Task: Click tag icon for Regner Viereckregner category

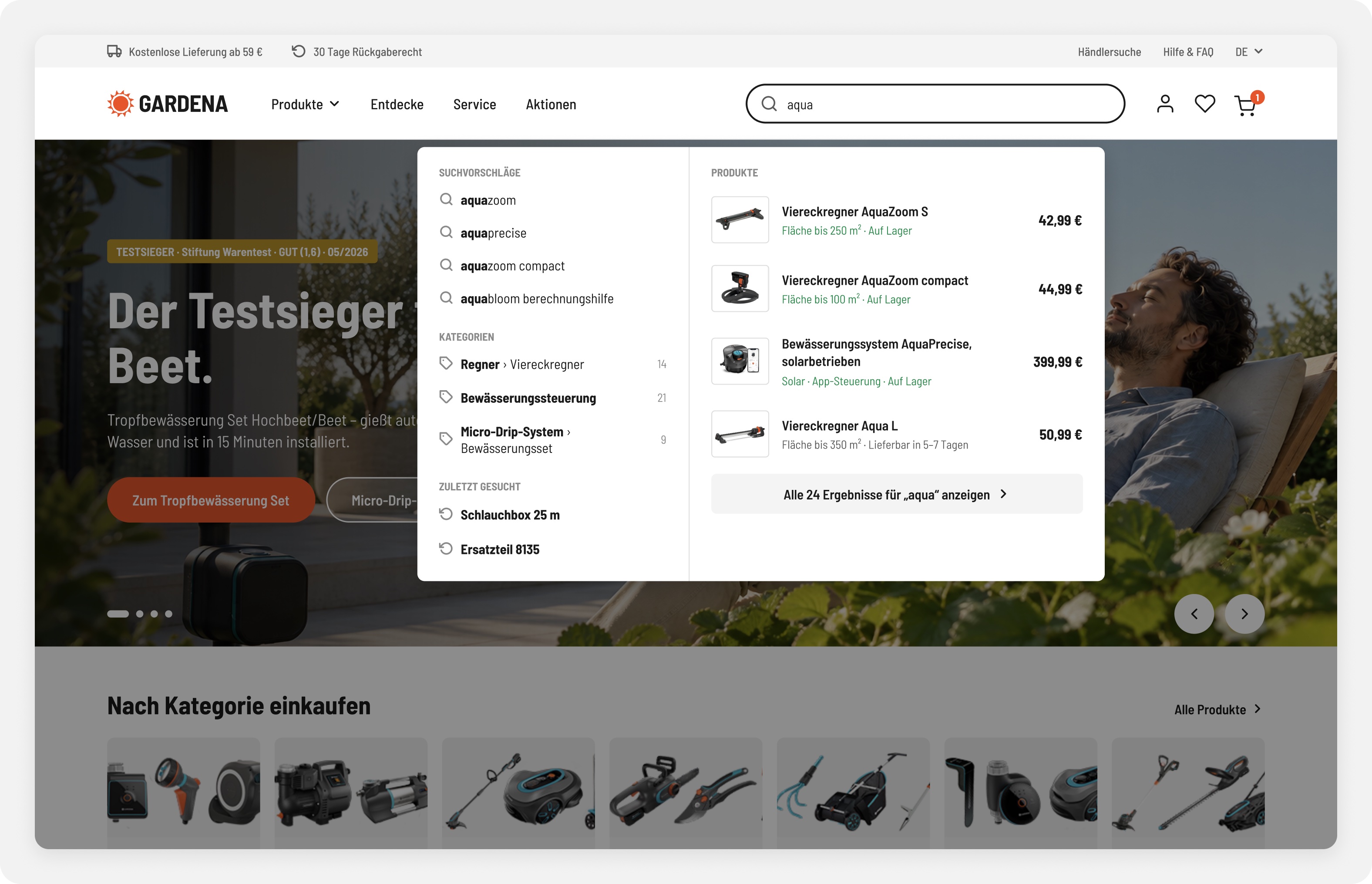Action: tap(446, 363)
